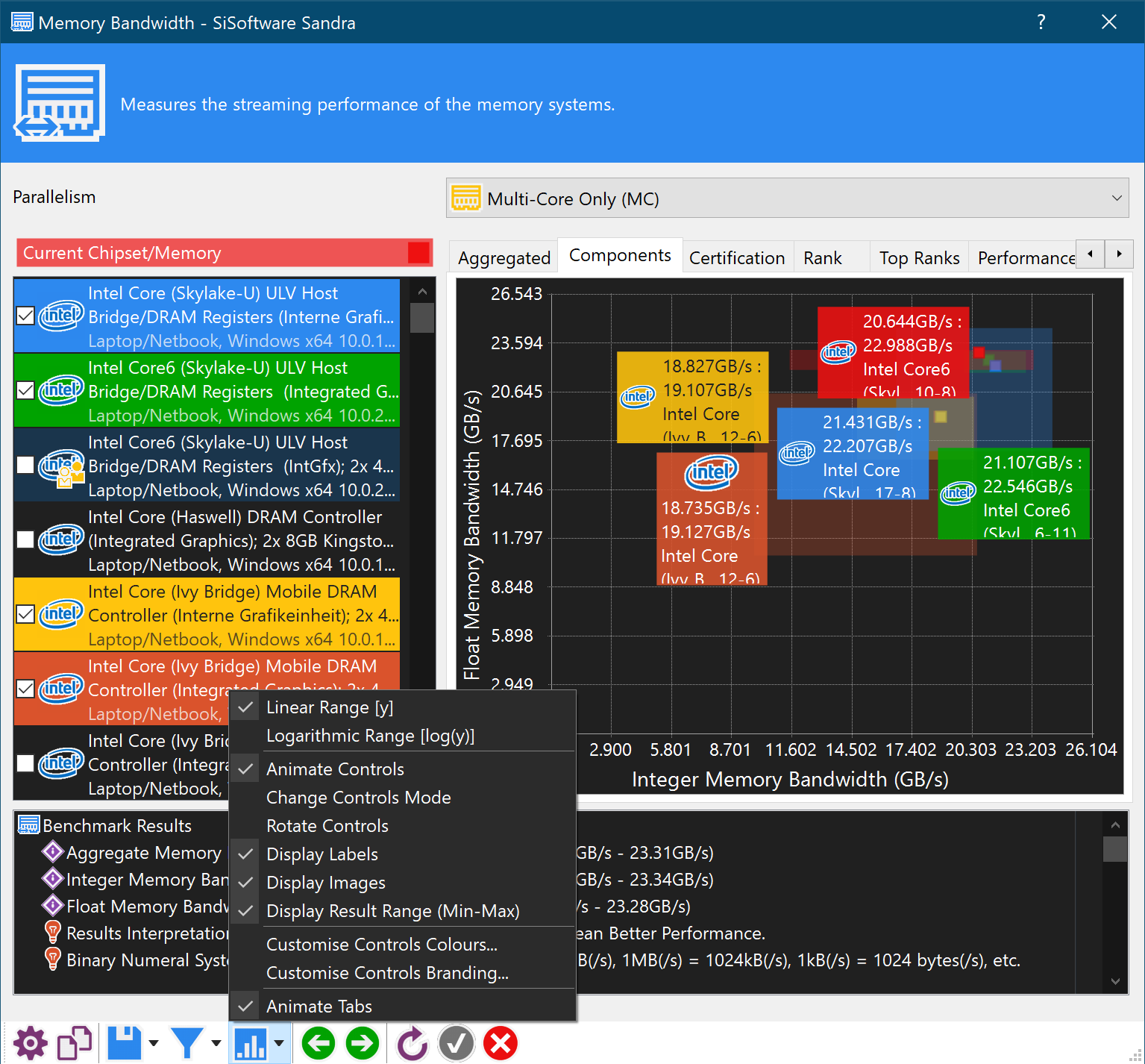
Task: Click the chart options bar-graph icon
Action: [x=251, y=1043]
